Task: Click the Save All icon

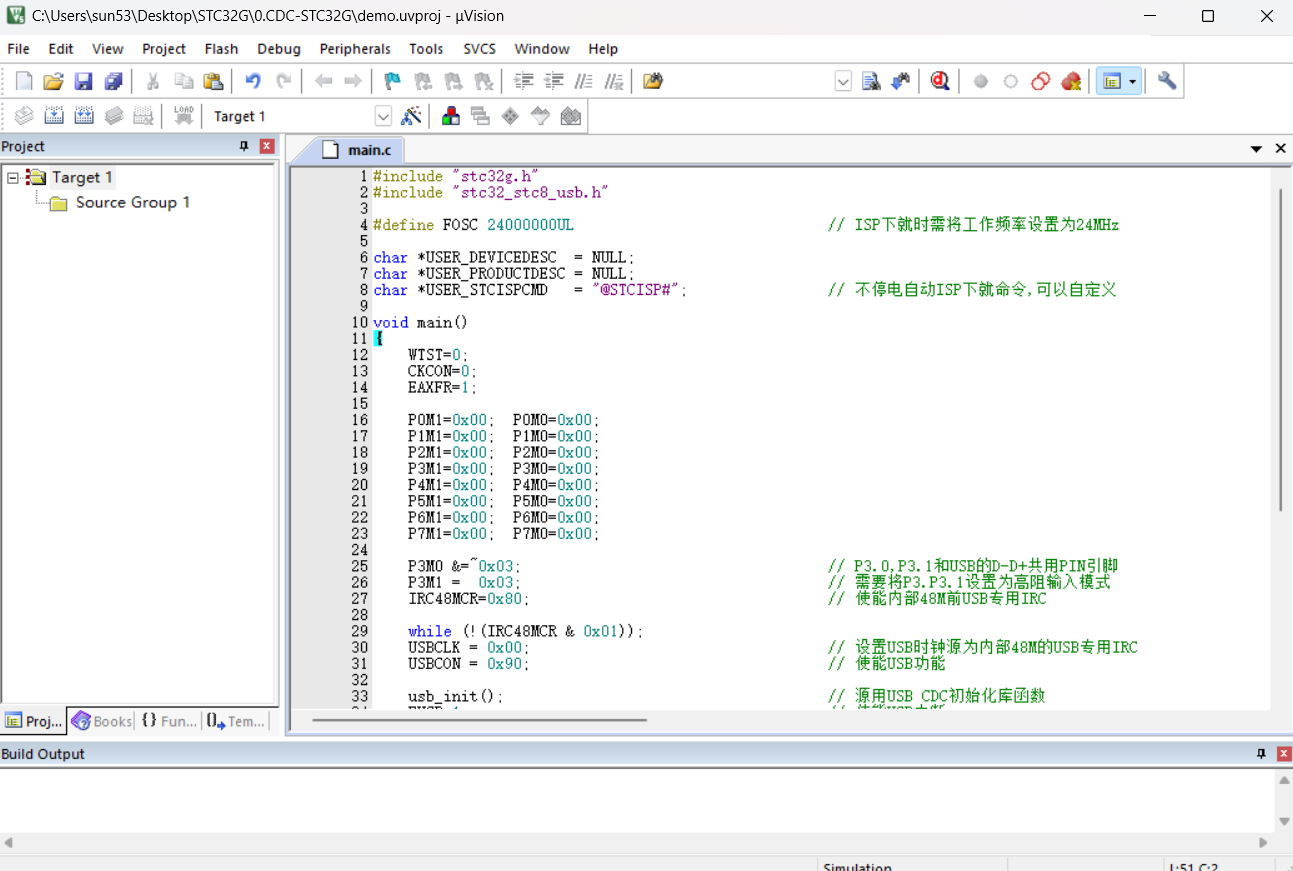Action: click(114, 81)
